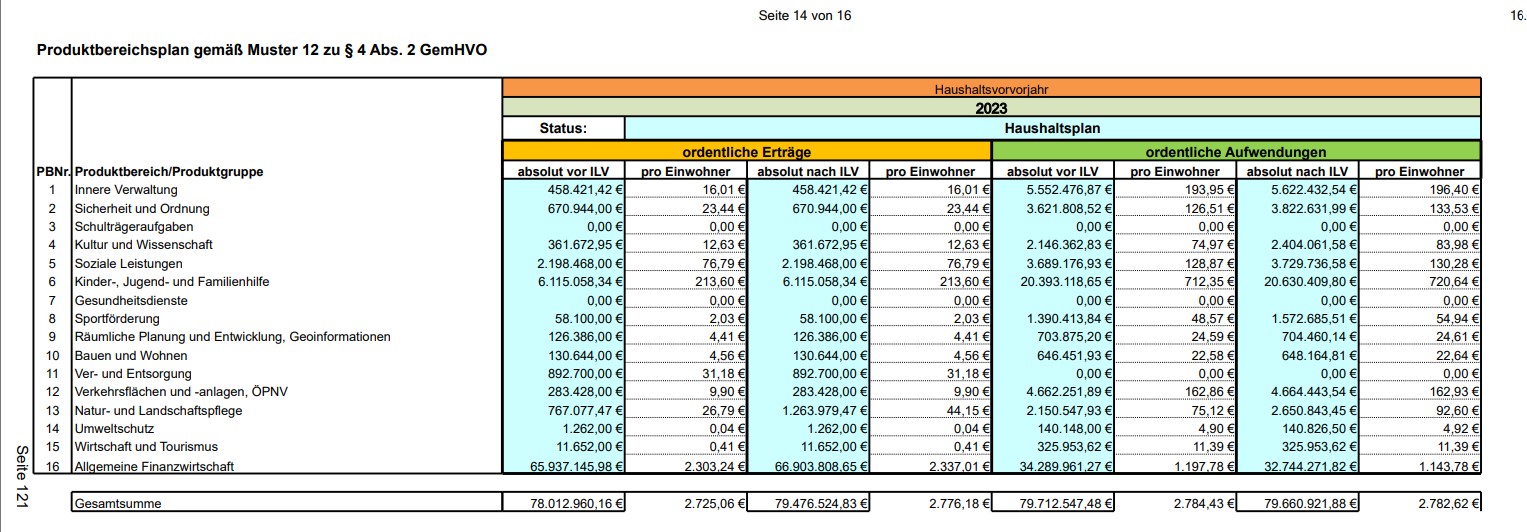The width and height of the screenshot is (1527, 532).
Task: Click the "Gesamtsumme" total row label
Action: [118, 504]
